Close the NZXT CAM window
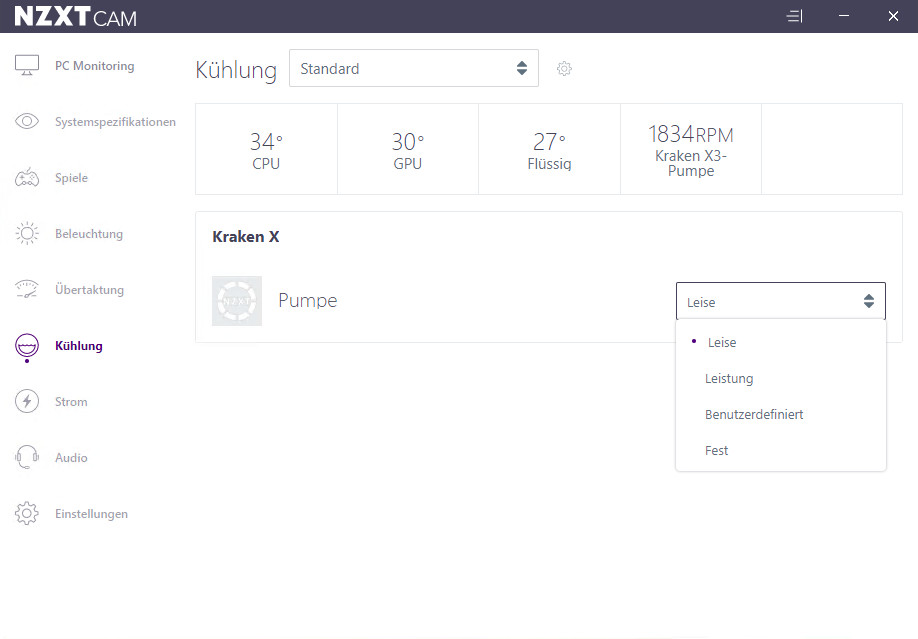 coord(893,16)
